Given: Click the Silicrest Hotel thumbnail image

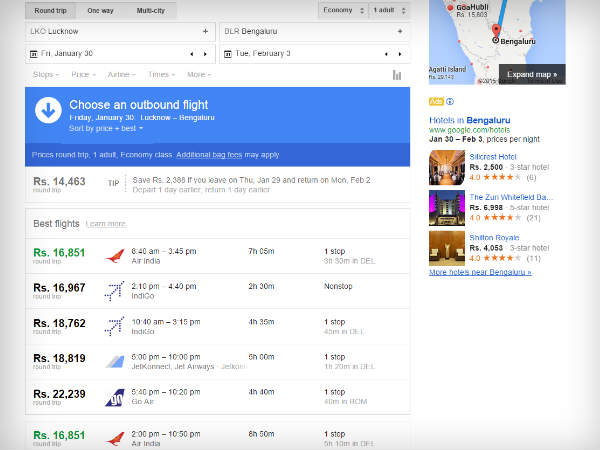Looking at the screenshot, I should coord(446,168).
